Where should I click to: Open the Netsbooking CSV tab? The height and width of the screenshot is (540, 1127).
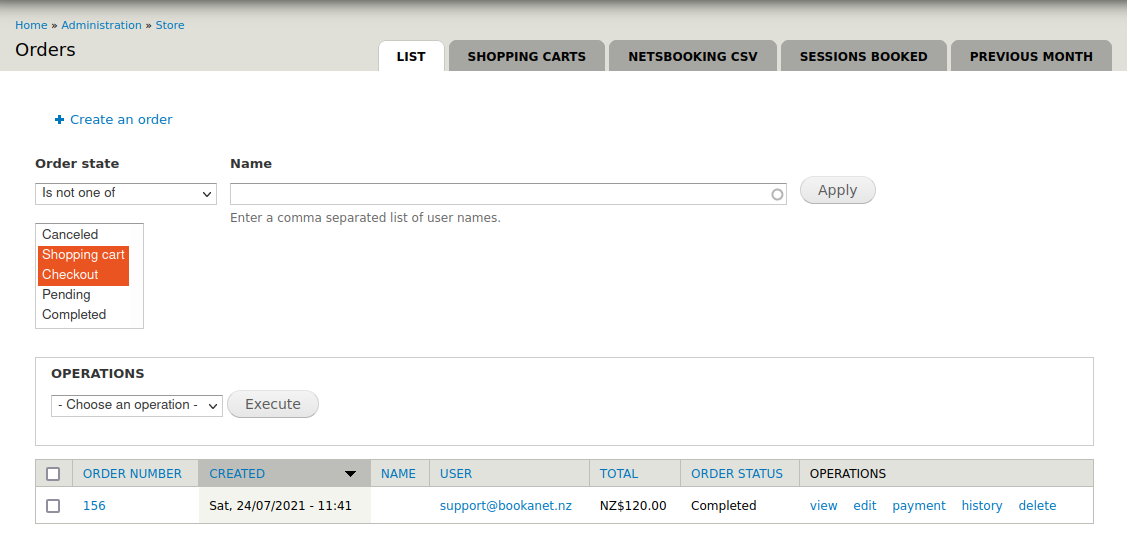click(692, 57)
